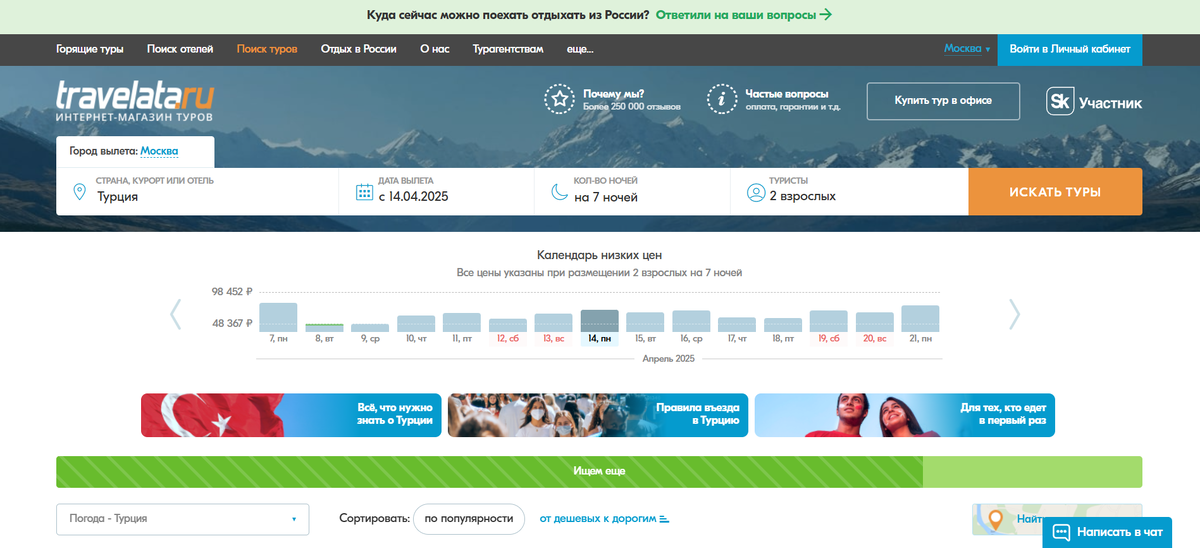This screenshot has height=548, width=1200.
Task: Click the destination field with Турция
Action: (198, 191)
